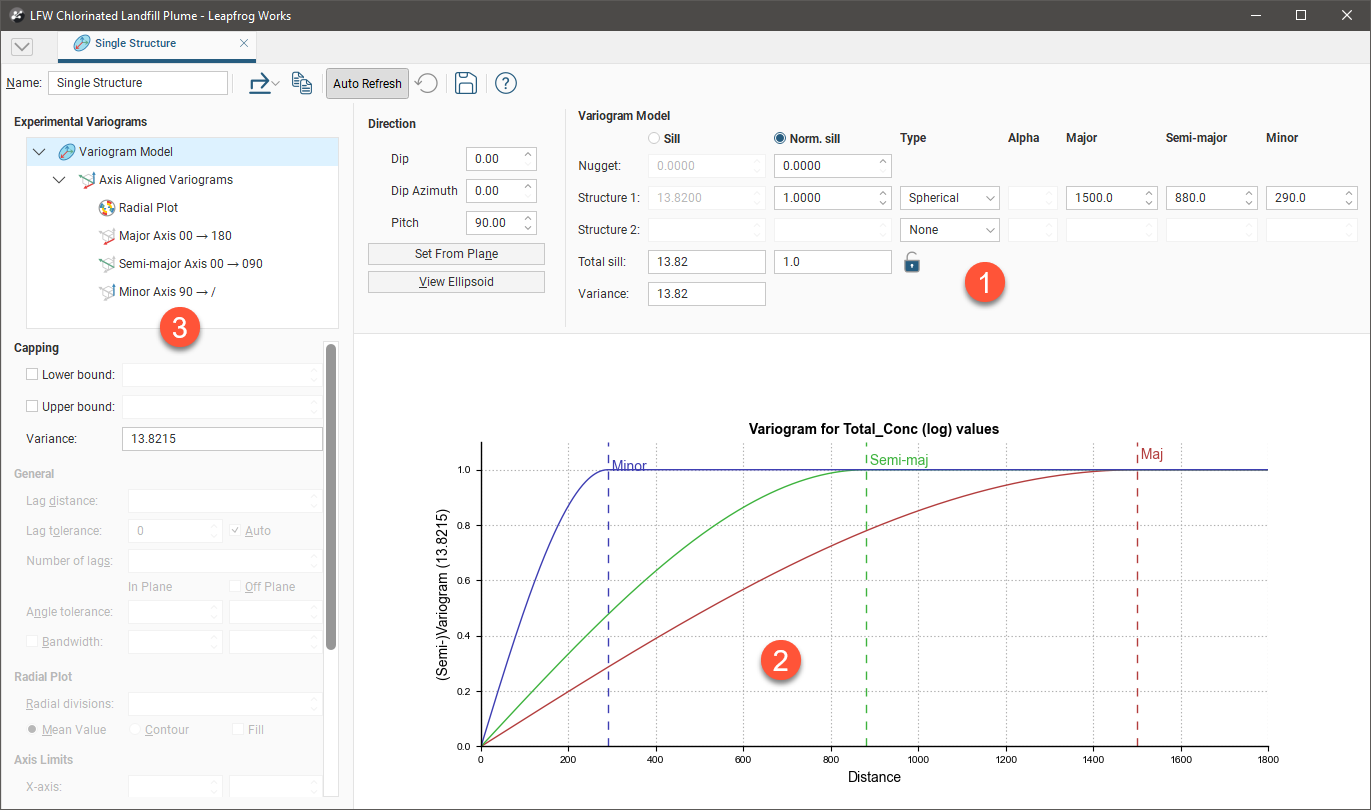Switch to the Single Structure tab
This screenshot has height=810, width=1371.
click(135, 44)
